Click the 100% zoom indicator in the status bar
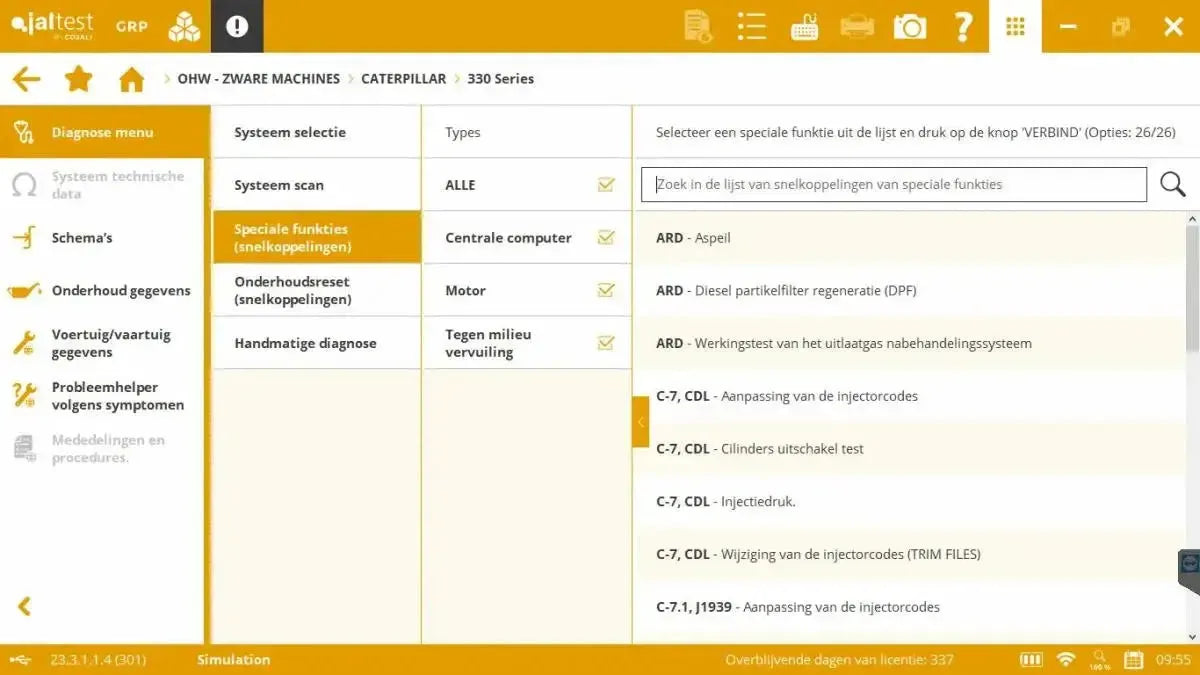Viewport: 1200px width, 675px height. pyautogui.click(x=1099, y=660)
